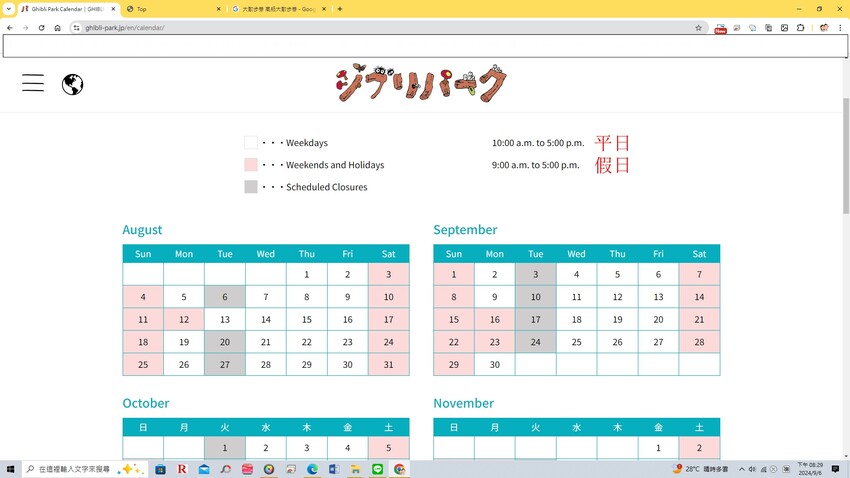
Task: Click September 16 holiday date
Action: [x=494, y=320]
